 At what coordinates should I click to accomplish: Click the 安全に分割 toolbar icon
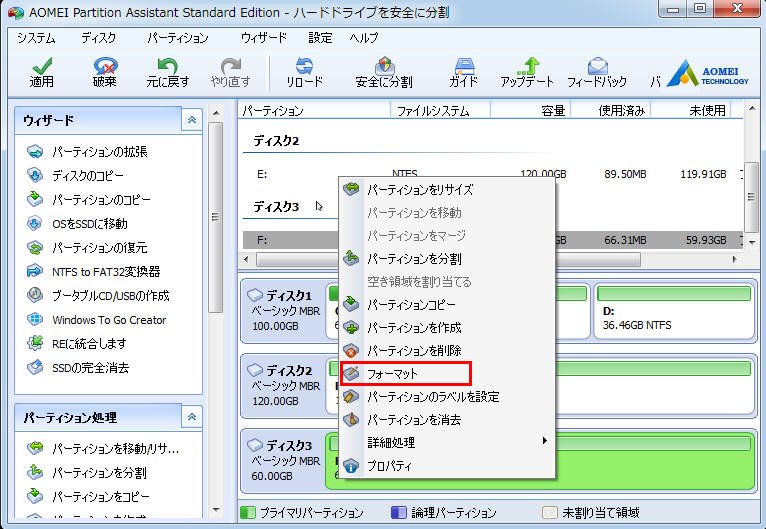pyautogui.click(x=384, y=72)
